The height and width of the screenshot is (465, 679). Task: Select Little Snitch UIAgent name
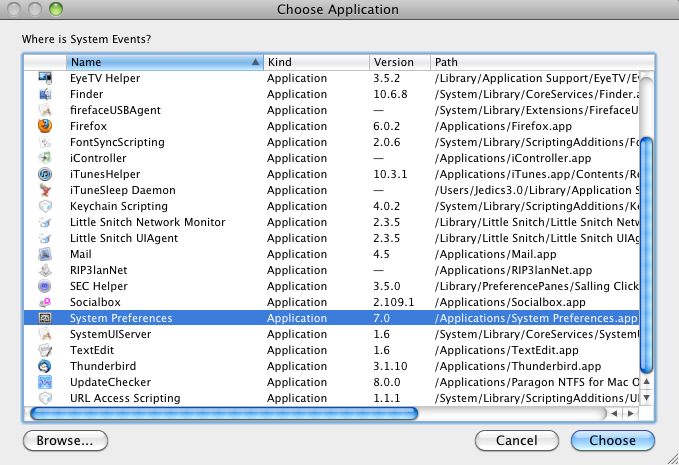tap(124, 239)
